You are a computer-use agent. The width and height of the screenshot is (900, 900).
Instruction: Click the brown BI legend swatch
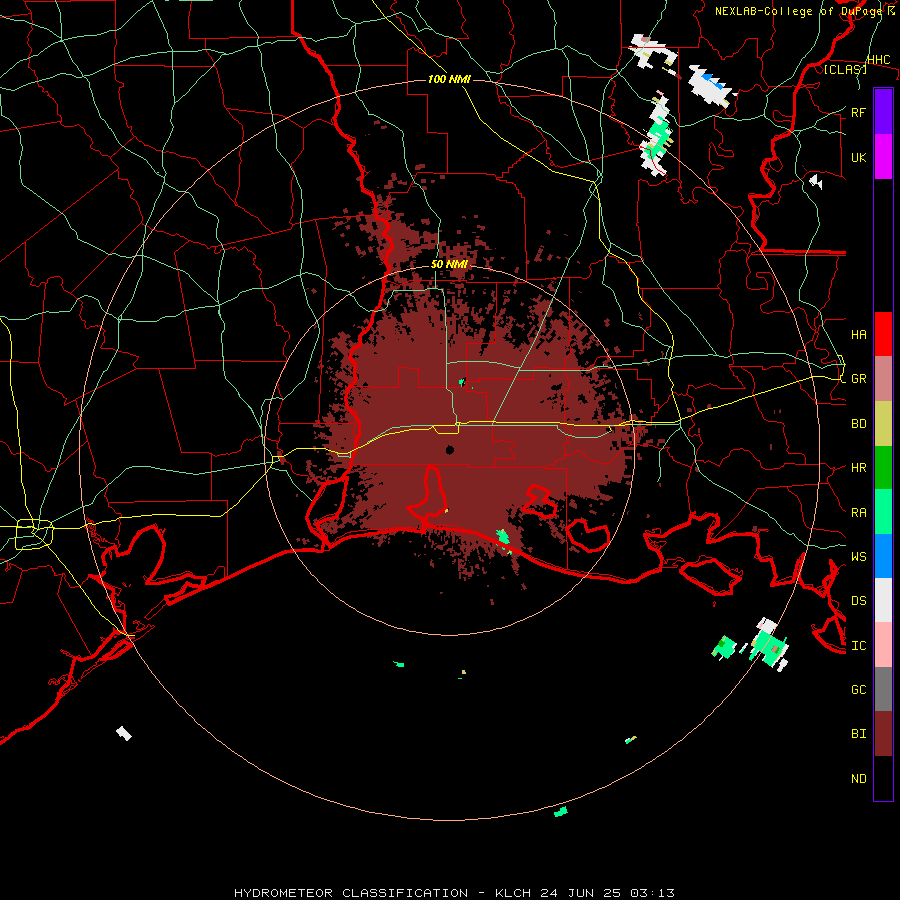click(x=883, y=734)
